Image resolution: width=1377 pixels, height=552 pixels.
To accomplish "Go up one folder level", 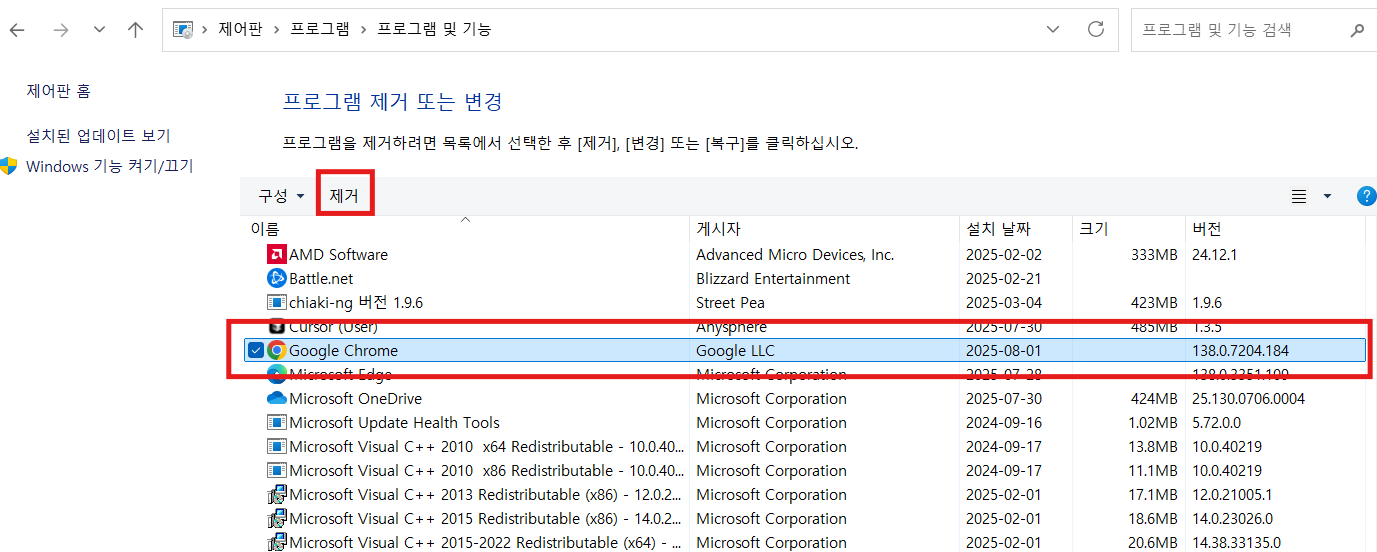I will tap(136, 30).
